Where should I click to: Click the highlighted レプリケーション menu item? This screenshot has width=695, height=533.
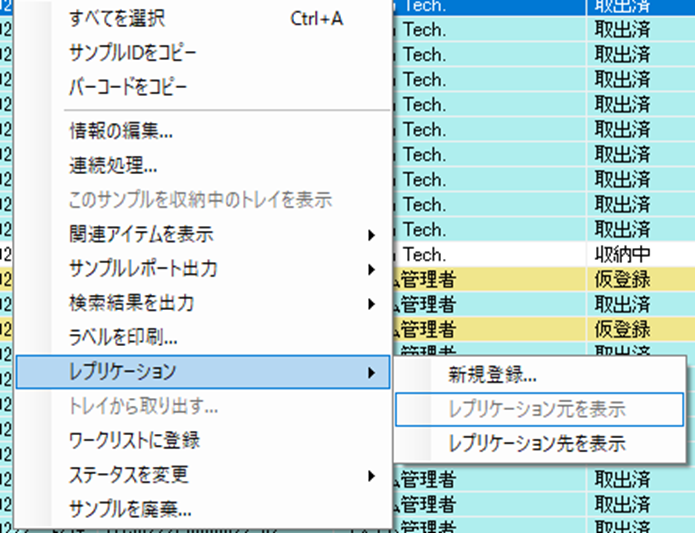coord(122,372)
